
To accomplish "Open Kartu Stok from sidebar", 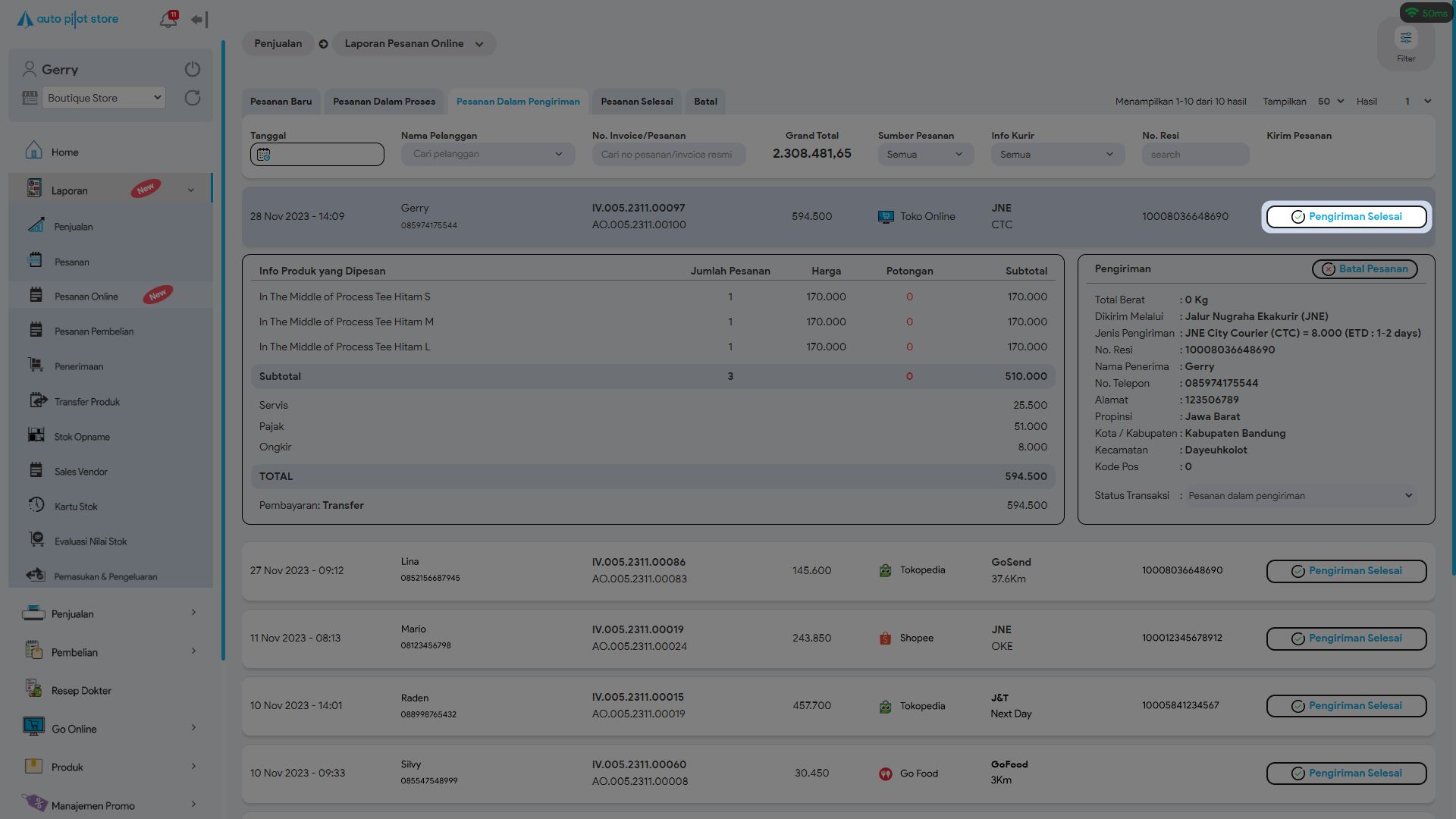I will pyautogui.click(x=76, y=507).
